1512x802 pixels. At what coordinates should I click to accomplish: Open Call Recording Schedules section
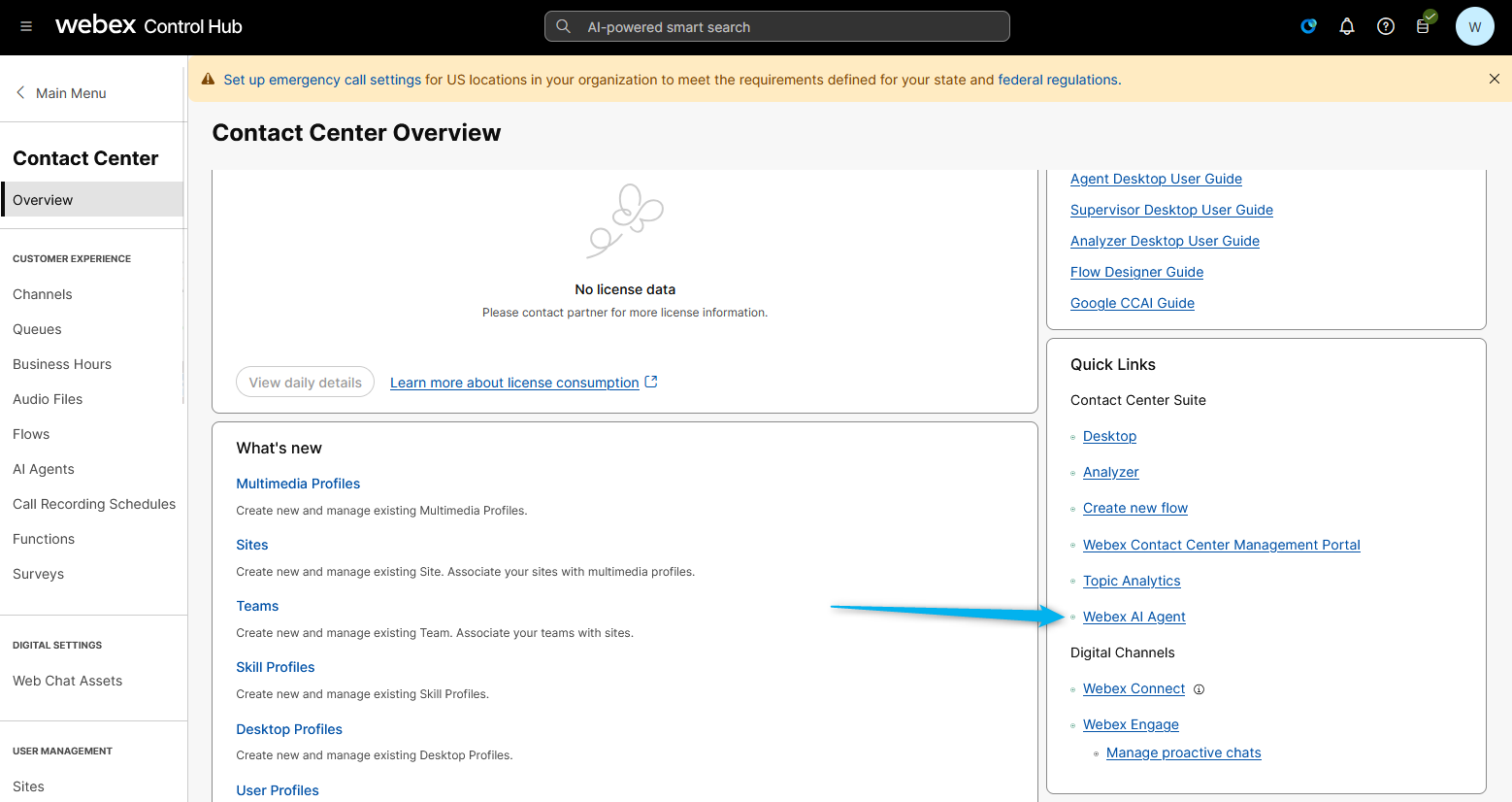point(94,504)
